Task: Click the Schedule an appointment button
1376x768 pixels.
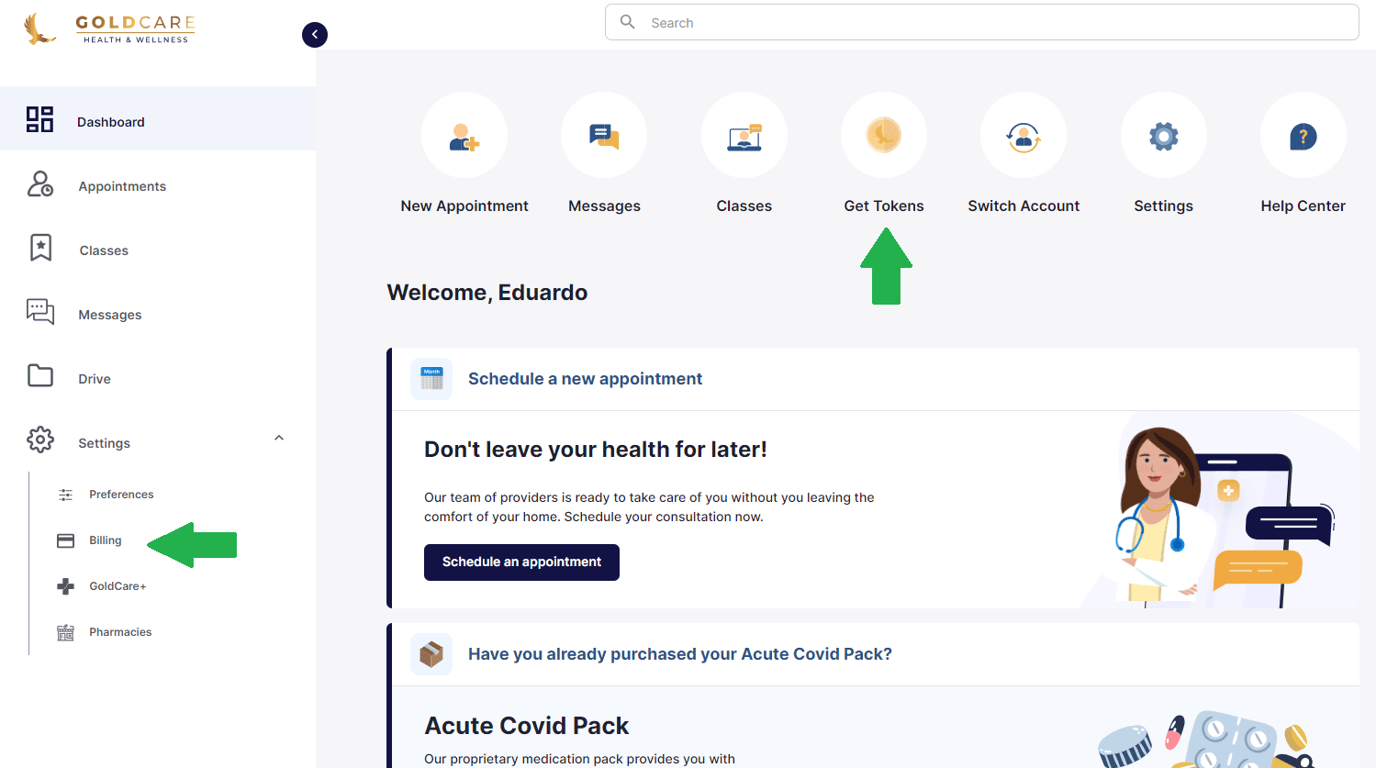Action: tap(521, 562)
